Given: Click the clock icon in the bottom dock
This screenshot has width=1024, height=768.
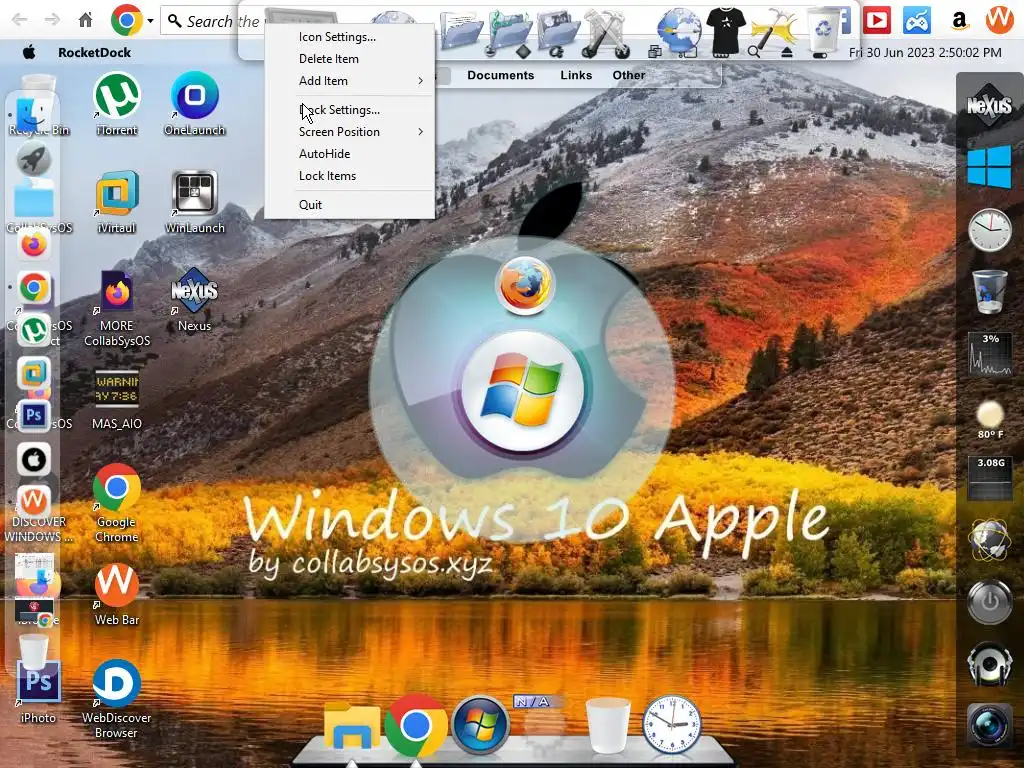Looking at the screenshot, I should click(x=672, y=725).
